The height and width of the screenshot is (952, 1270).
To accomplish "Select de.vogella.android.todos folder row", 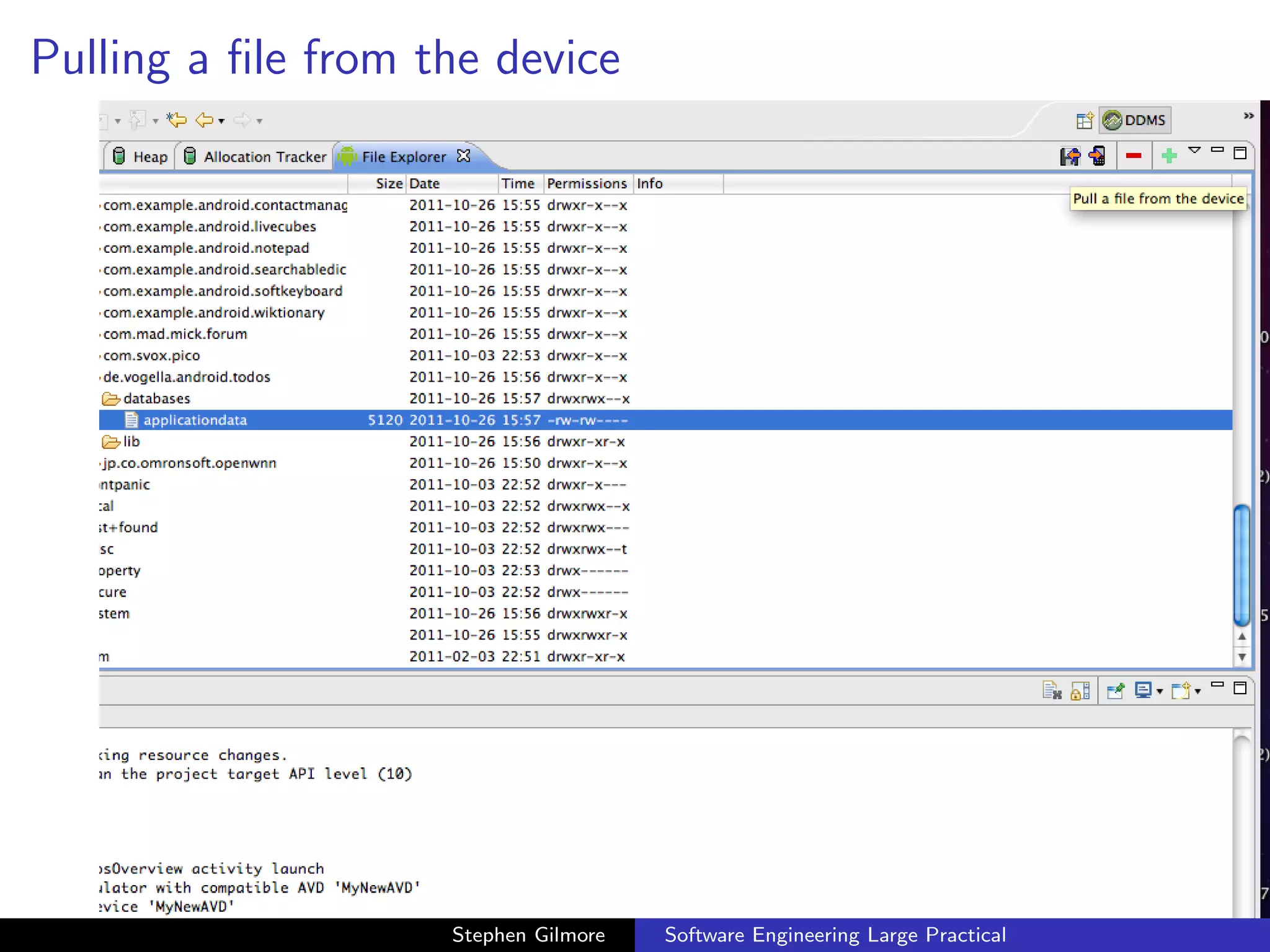I will tap(665, 377).
